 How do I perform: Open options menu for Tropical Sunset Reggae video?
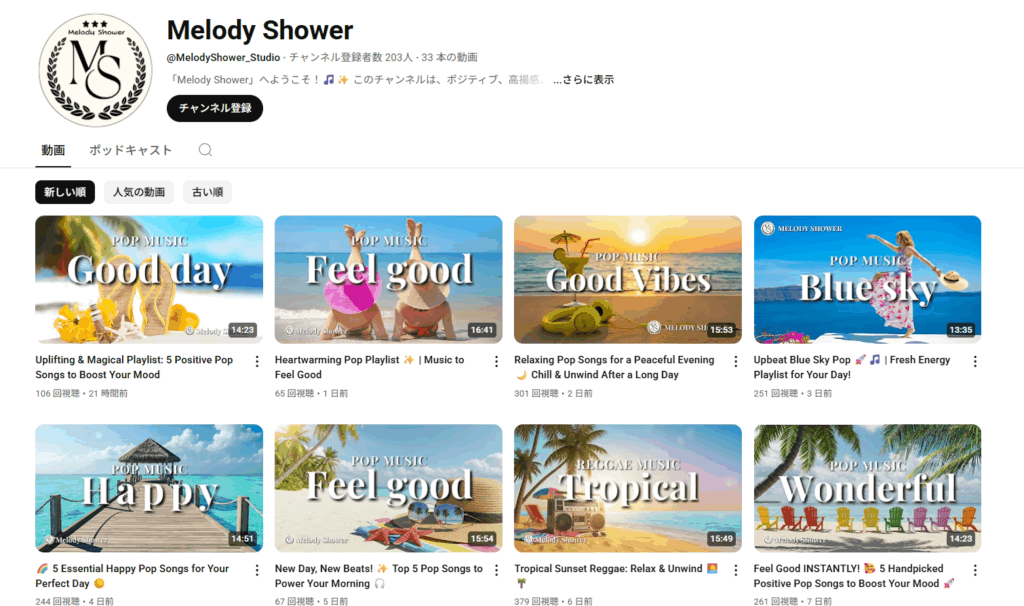[x=735, y=570]
